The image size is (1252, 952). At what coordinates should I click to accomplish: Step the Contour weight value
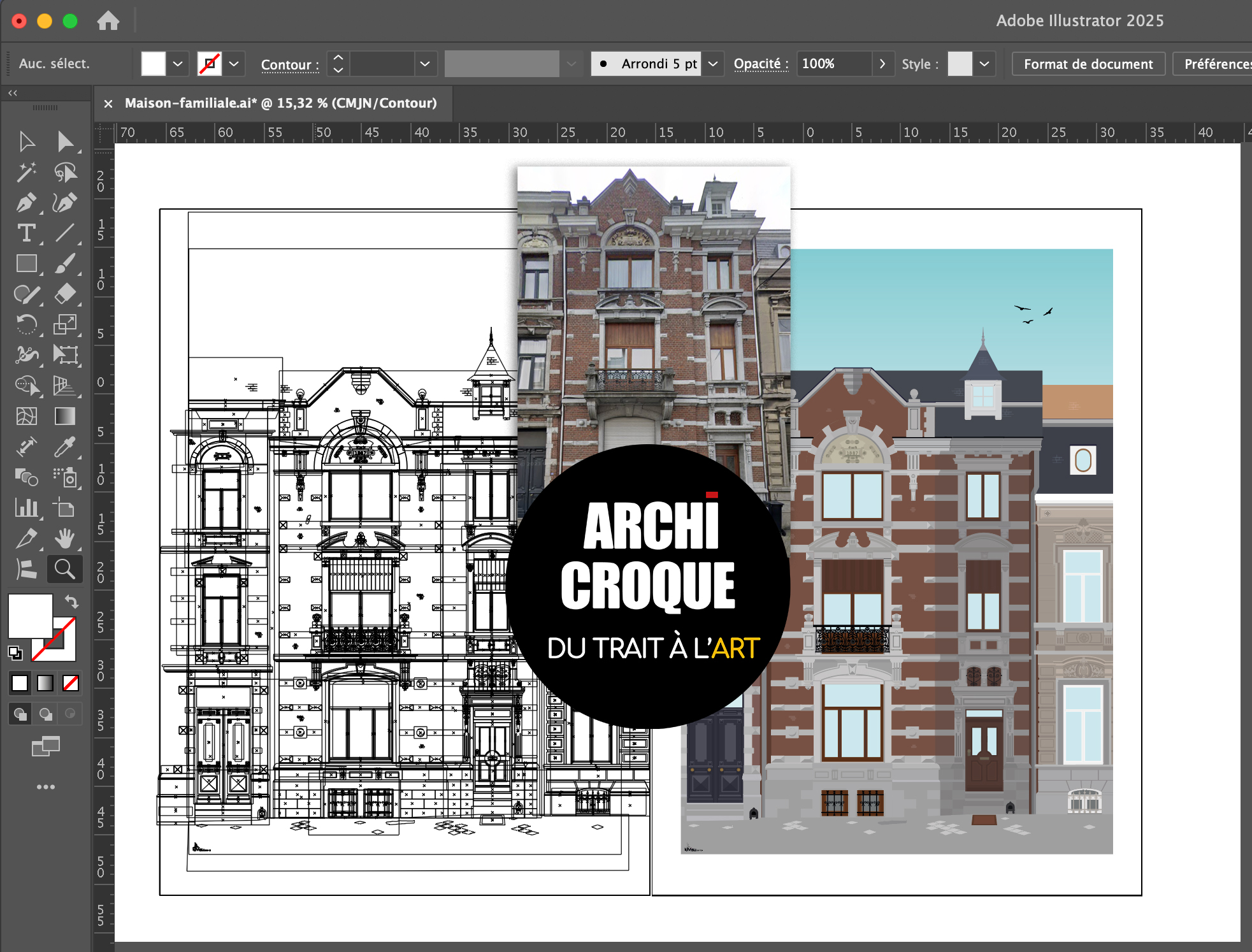[x=338, y=64]
